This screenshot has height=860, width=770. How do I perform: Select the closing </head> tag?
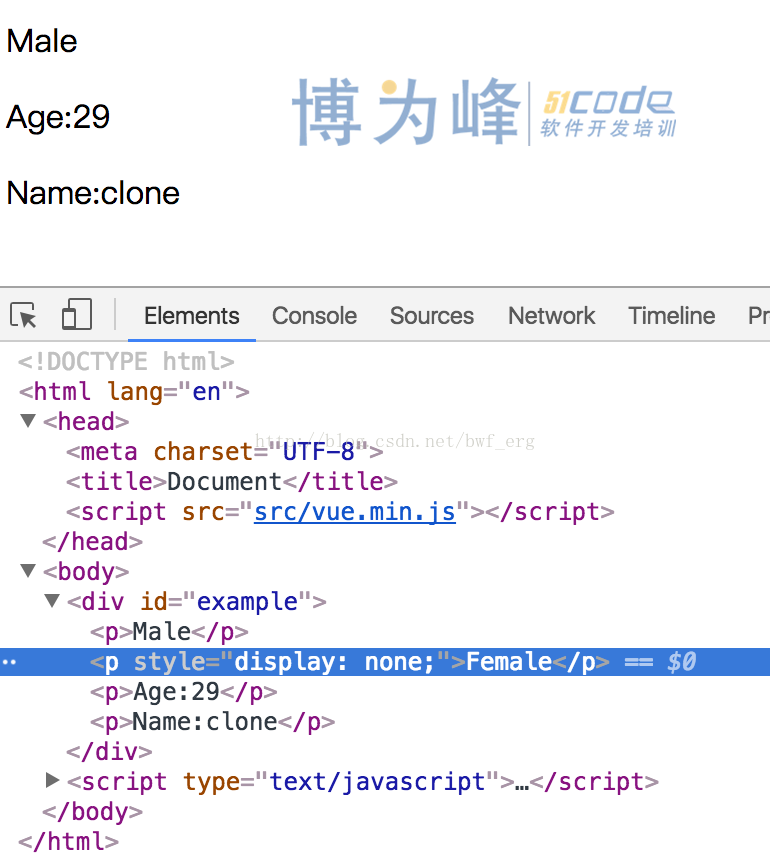coord(93,541)
